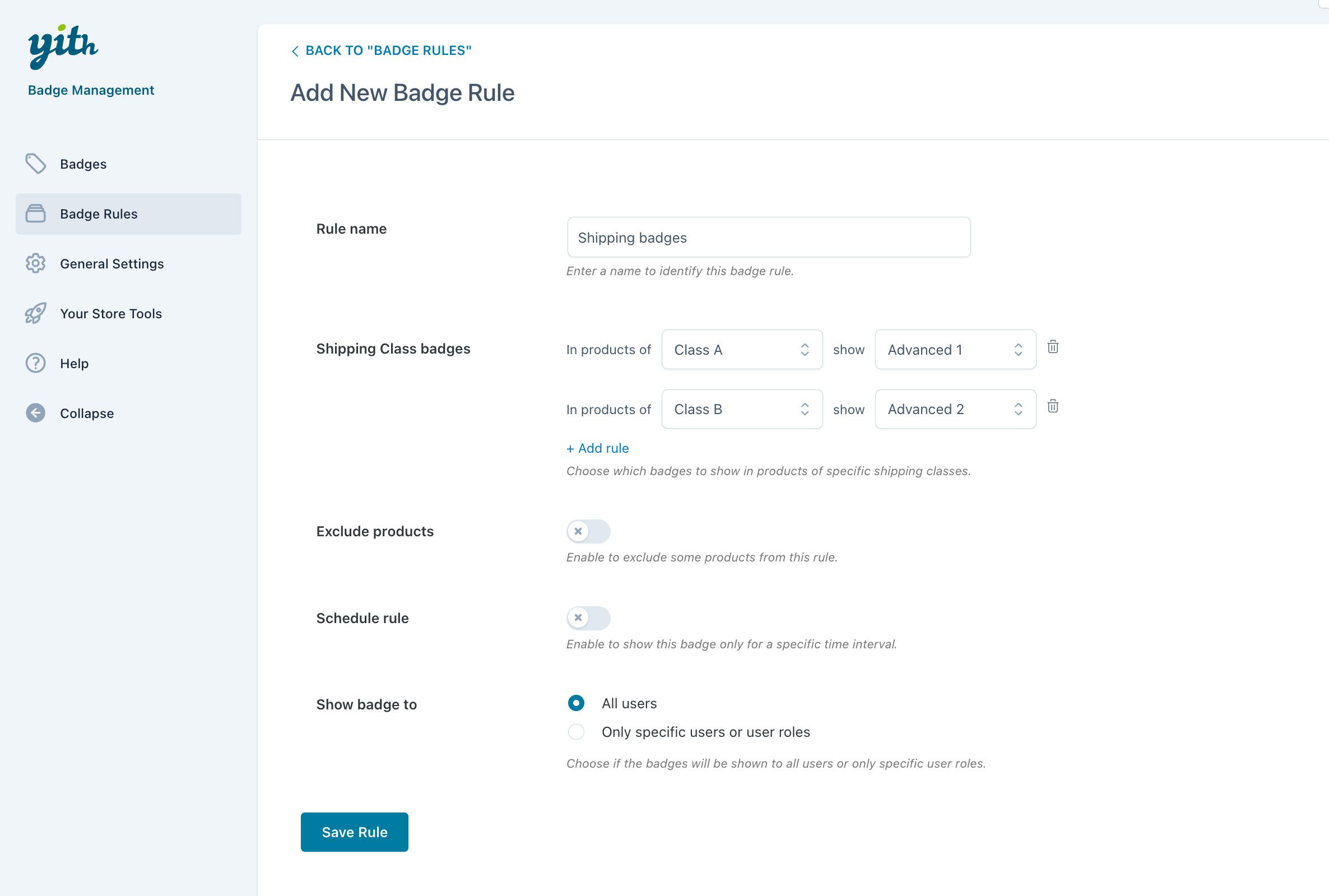This screenshot has width=1329, height=896.
Task: Click the Badge Rules stack icon
Action: point(35,213)
